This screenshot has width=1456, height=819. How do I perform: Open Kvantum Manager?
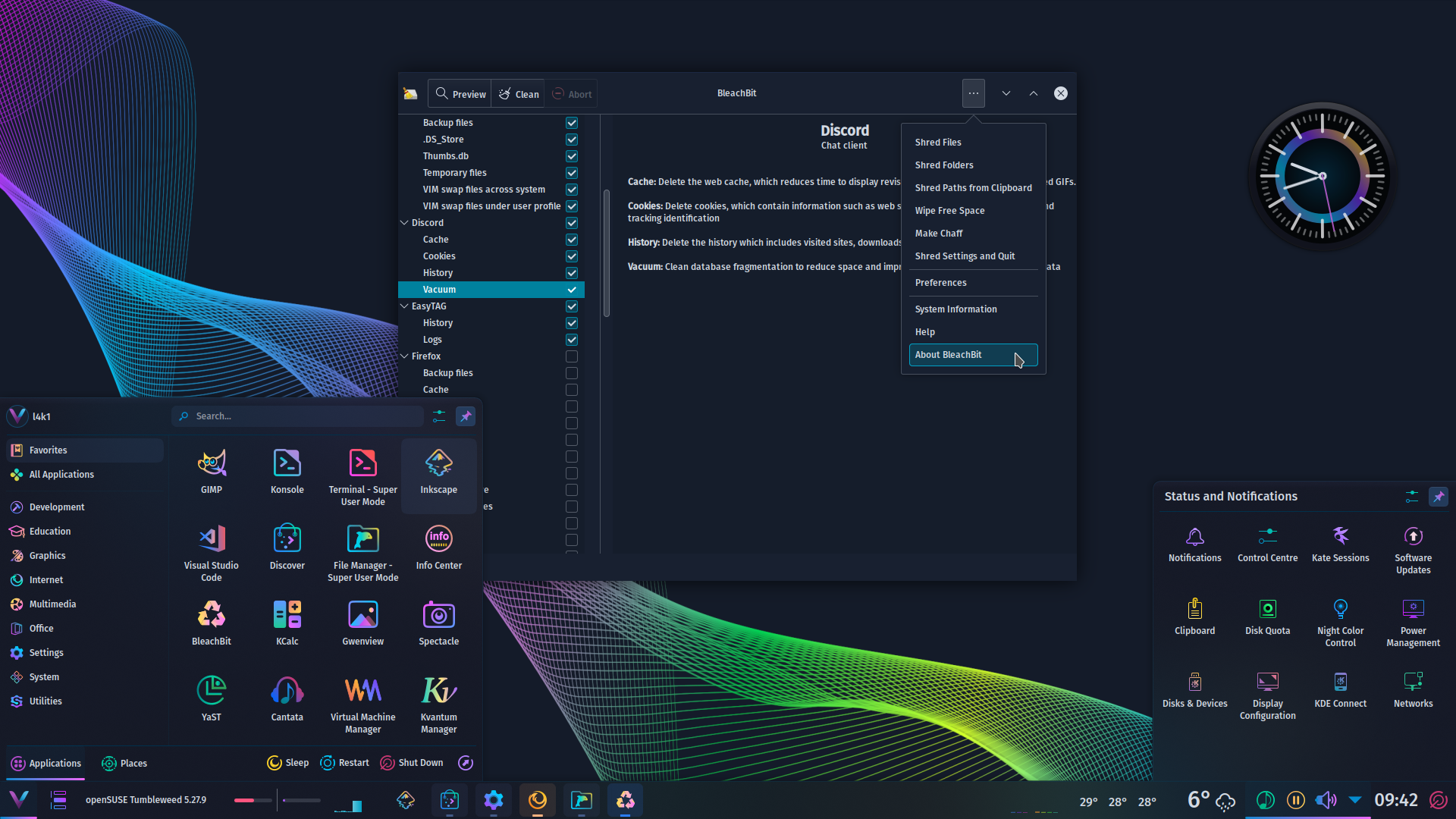click(x=439, y=705)
